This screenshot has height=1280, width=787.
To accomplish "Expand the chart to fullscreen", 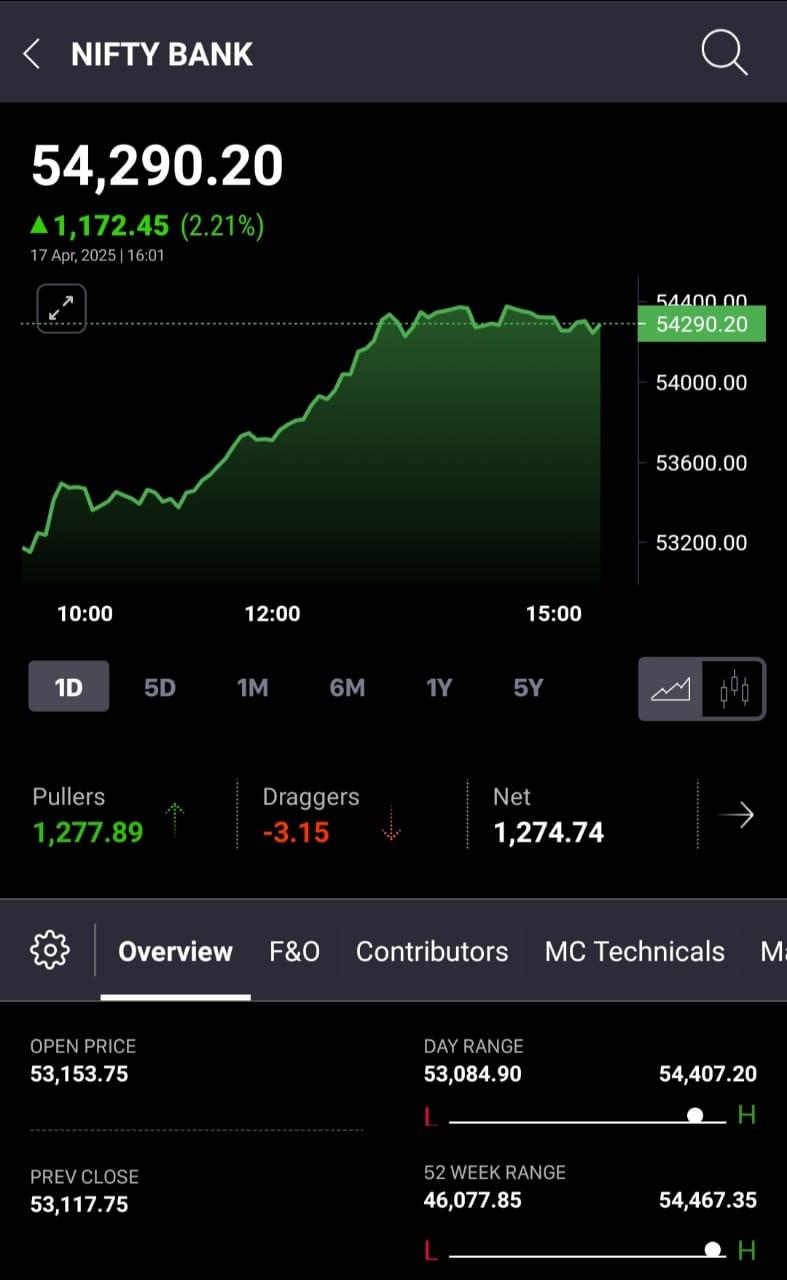I will pyautogui.click(x=62, y=309).
